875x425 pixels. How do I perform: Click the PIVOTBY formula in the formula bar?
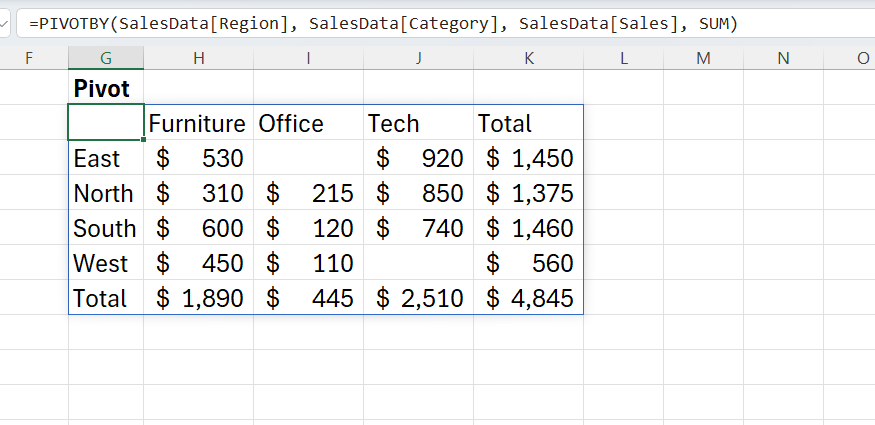pyautogui.click(x=383, y=24)
